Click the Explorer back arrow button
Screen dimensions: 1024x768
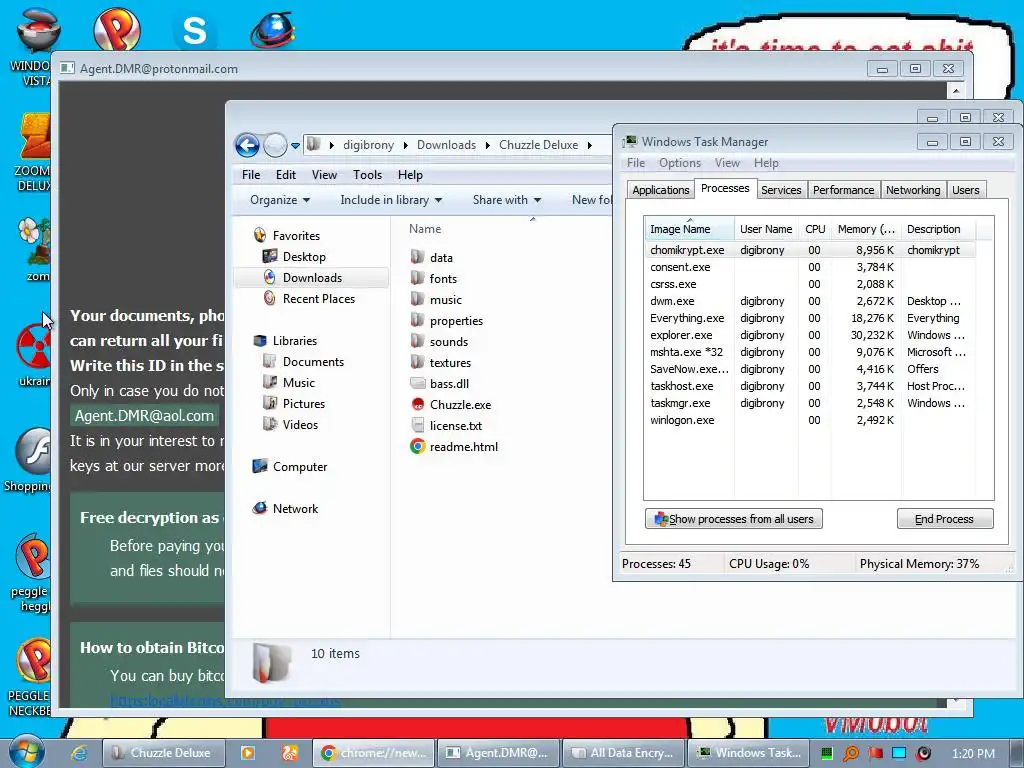click(248, 145)
